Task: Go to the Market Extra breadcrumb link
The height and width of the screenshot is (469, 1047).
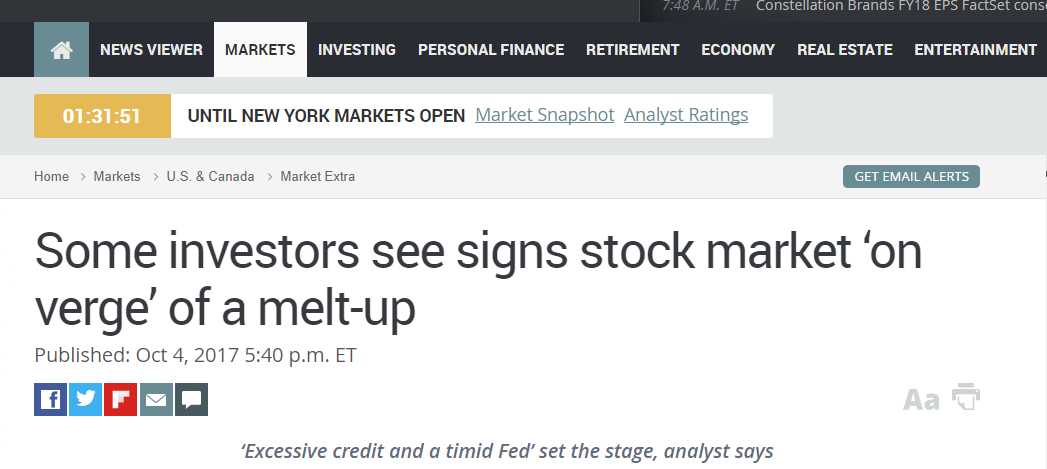Action: 318,177
